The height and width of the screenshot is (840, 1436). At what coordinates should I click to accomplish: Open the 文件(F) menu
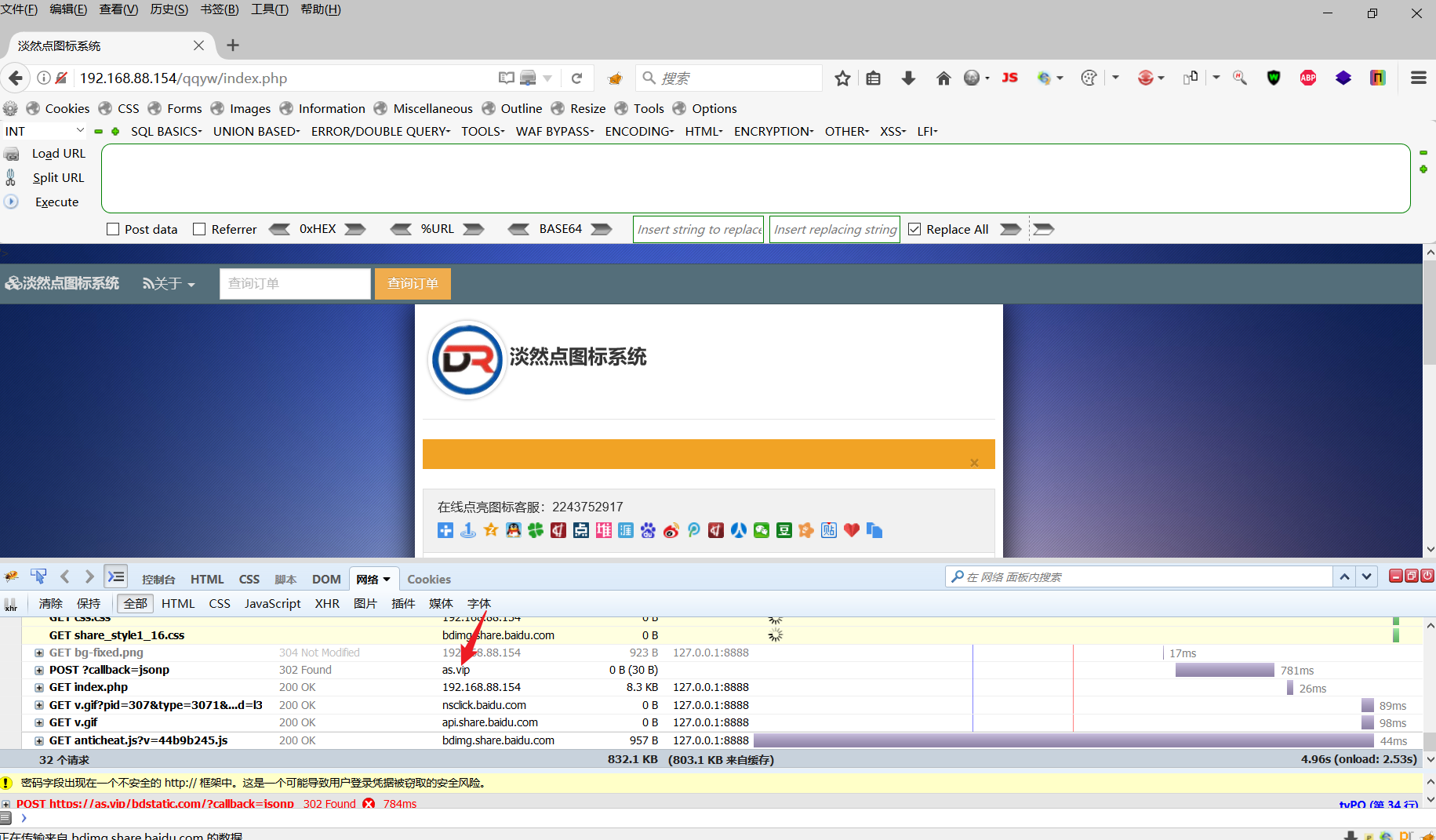19,9
